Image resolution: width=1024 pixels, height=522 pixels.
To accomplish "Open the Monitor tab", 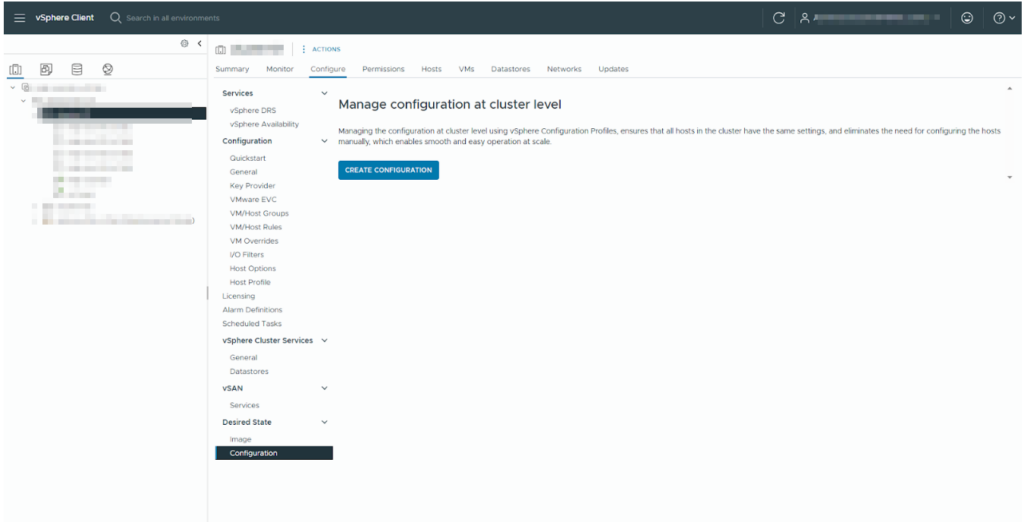I will [280, 69].
